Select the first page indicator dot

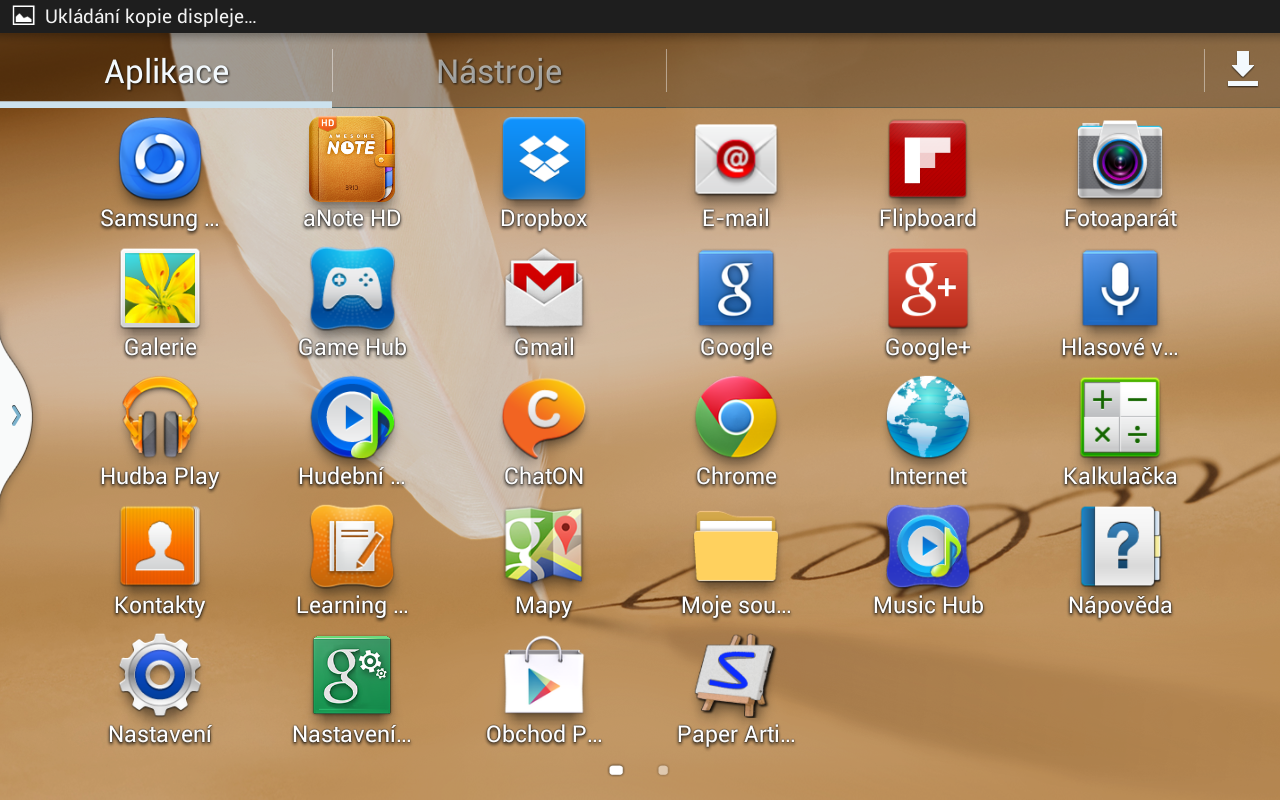(x=616, y=770)
